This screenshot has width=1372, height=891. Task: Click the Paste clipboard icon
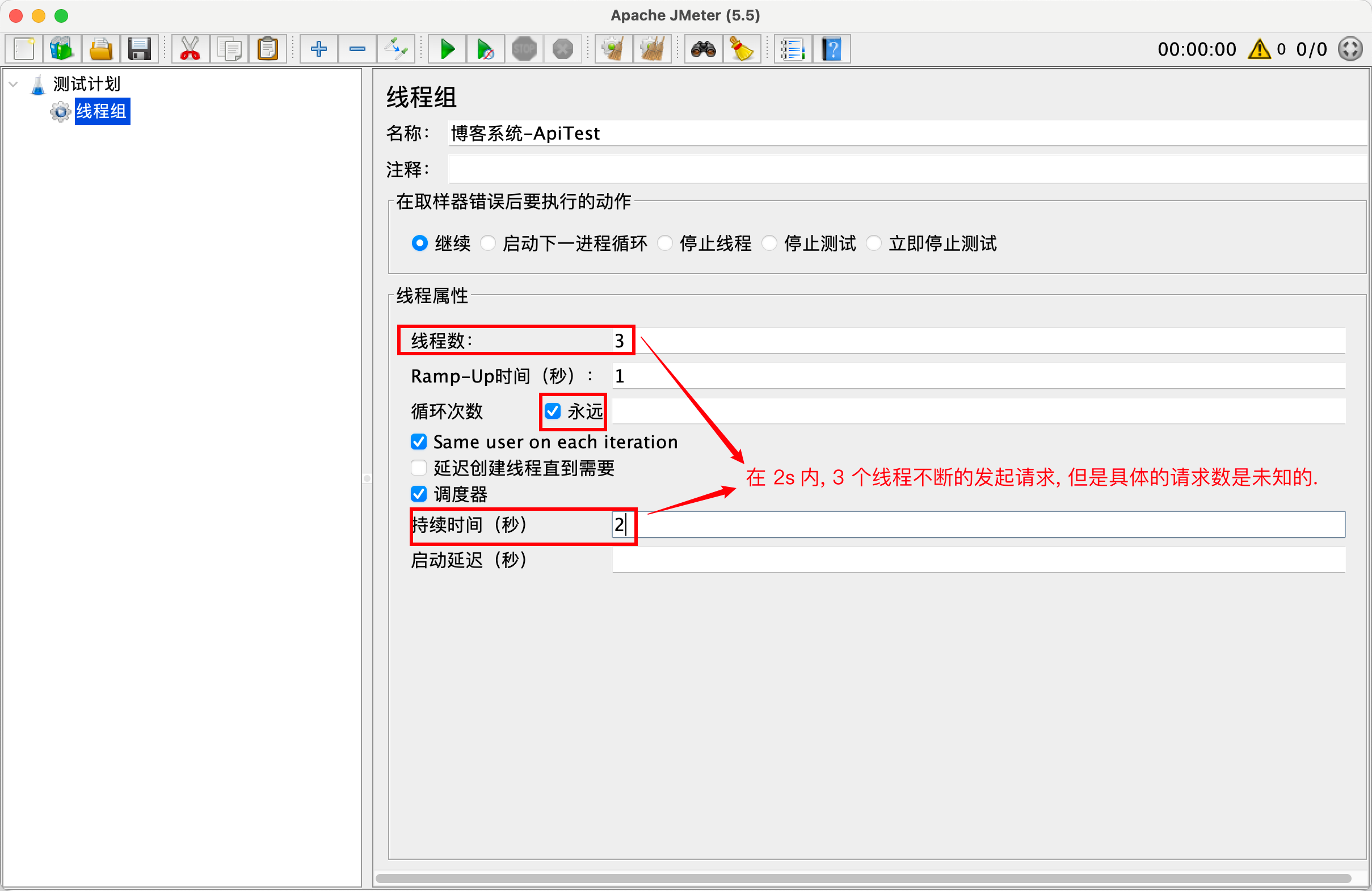click(x=267, y=49)
